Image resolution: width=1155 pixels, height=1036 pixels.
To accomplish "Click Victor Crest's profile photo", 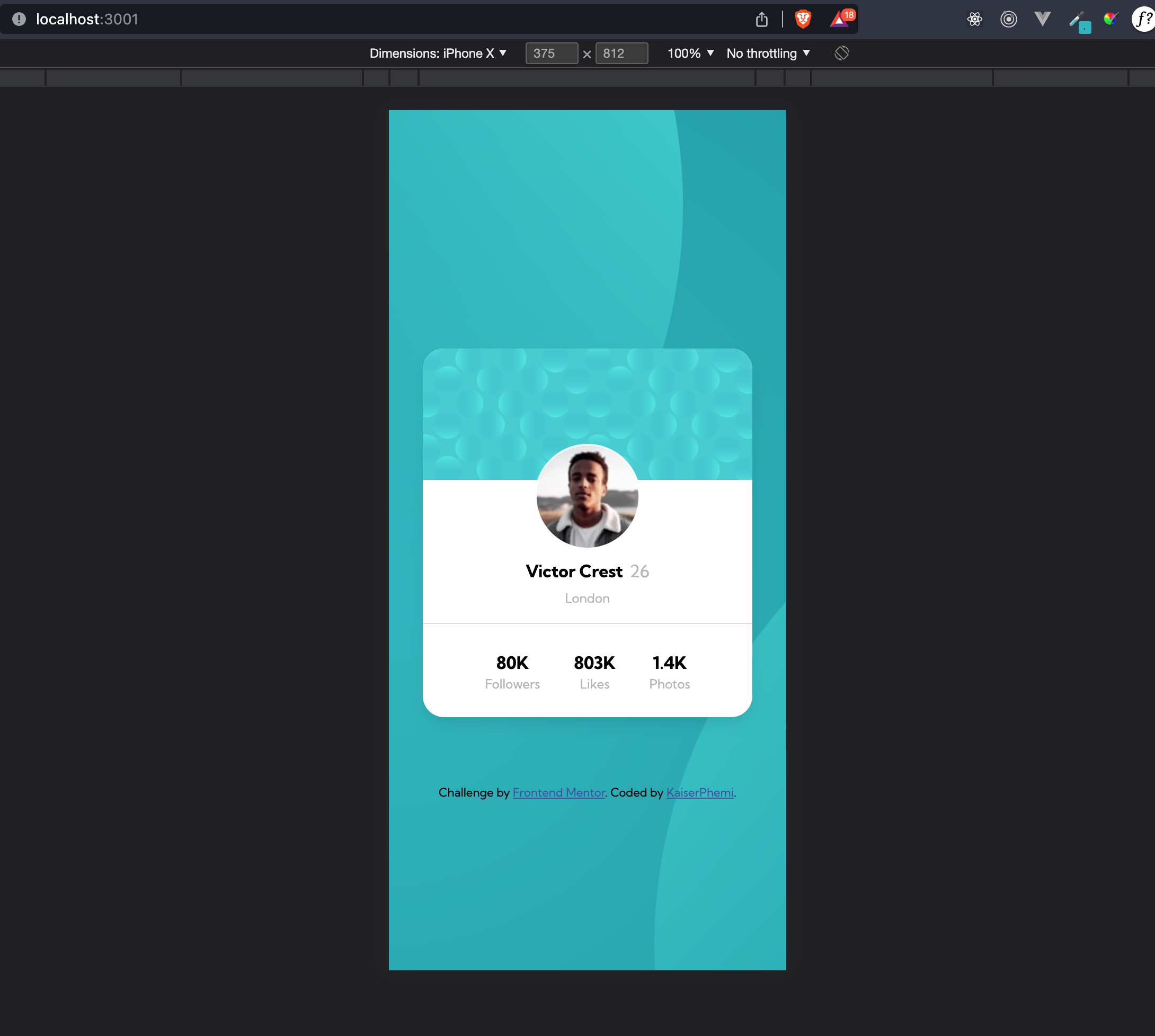I will pos(587,496).
